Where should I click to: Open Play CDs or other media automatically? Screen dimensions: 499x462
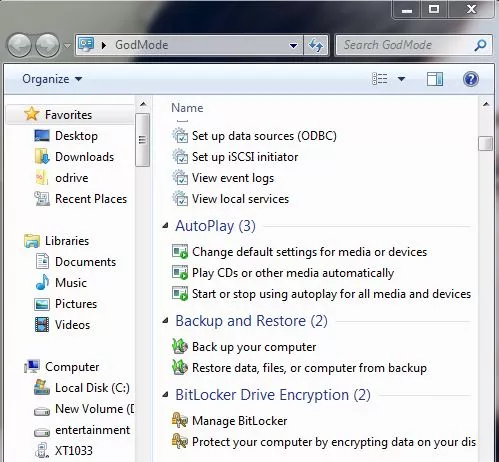click(x=293, y=273)
